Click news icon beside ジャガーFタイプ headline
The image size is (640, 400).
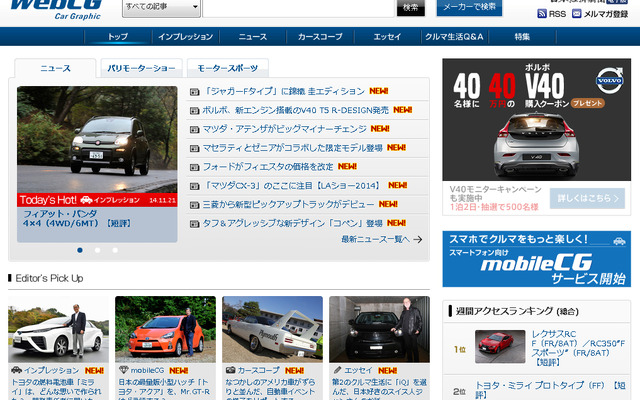tap(195, 92)
